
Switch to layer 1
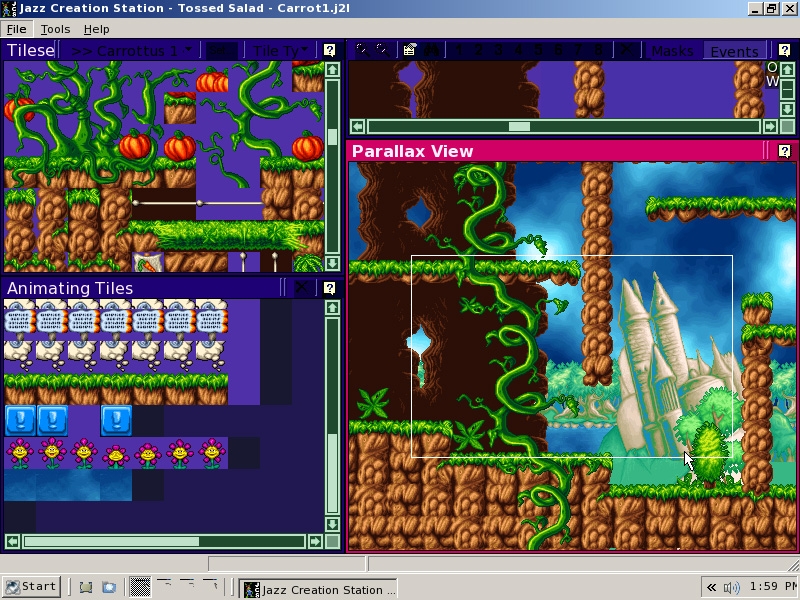(x=459, y=50)
